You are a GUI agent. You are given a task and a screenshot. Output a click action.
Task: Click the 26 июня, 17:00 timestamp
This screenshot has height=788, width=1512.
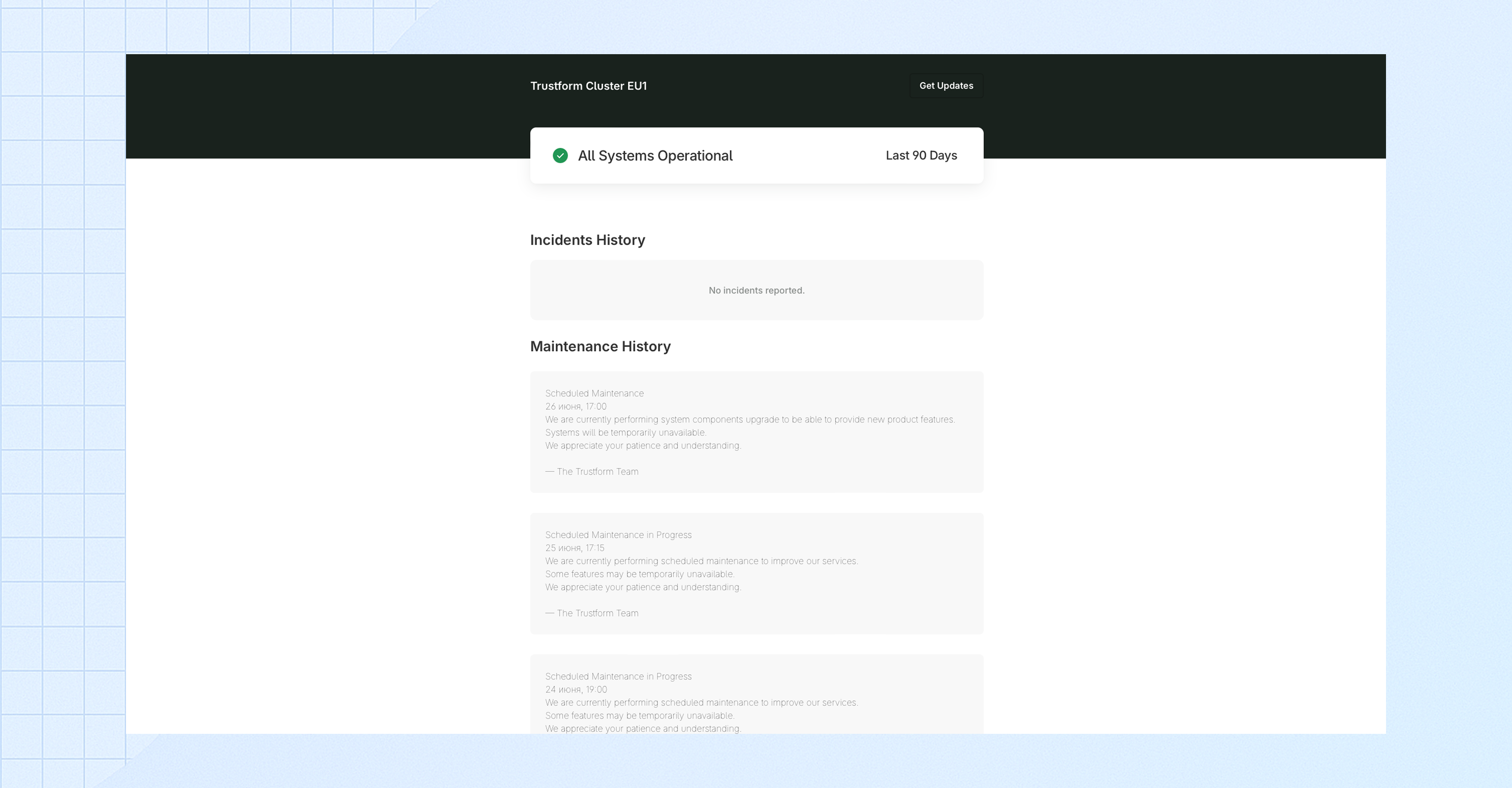tap(575, 406)
